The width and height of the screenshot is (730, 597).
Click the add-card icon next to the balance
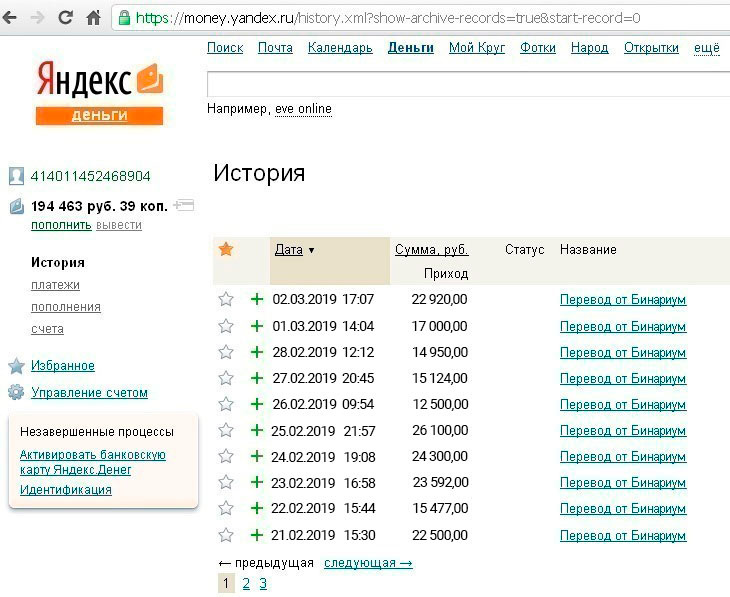[x=184, y=204]
